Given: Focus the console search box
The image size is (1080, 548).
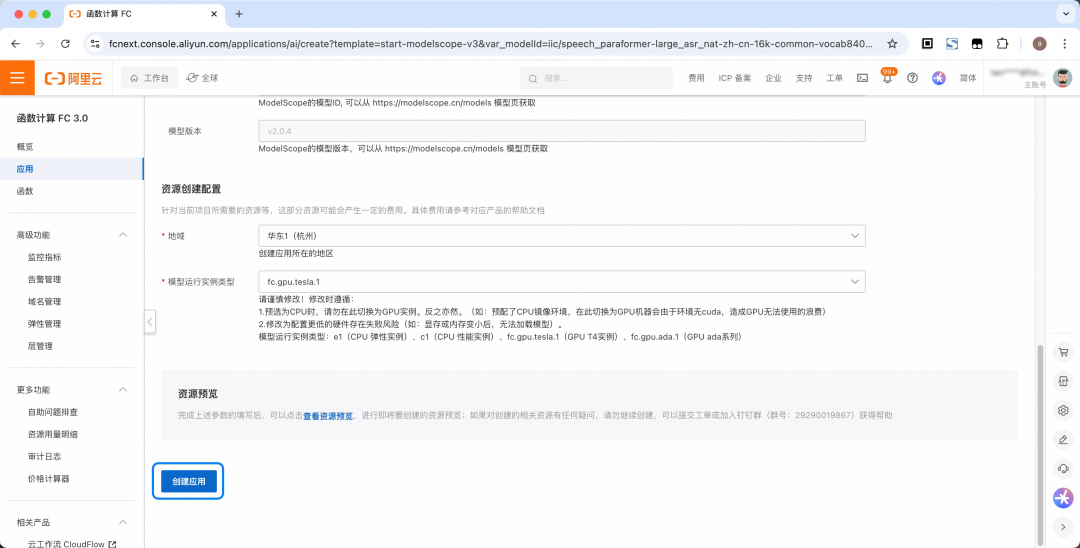Looking at the screenshot, I should [x=596, y=78].
